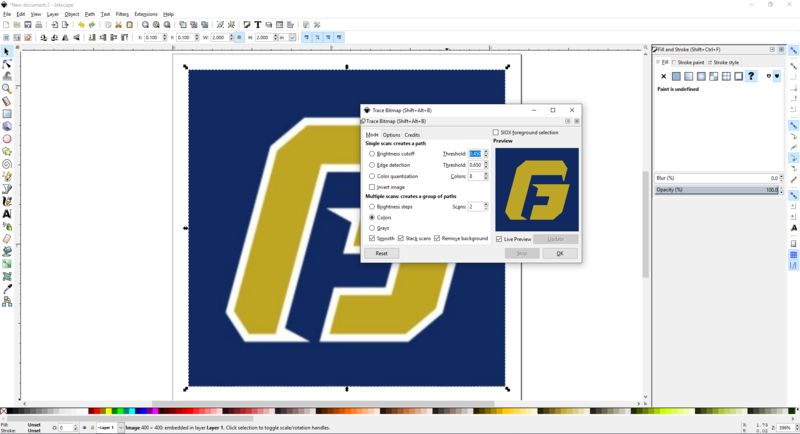
Task: Select the Pencil freehand tool
Action: point(7,176)
